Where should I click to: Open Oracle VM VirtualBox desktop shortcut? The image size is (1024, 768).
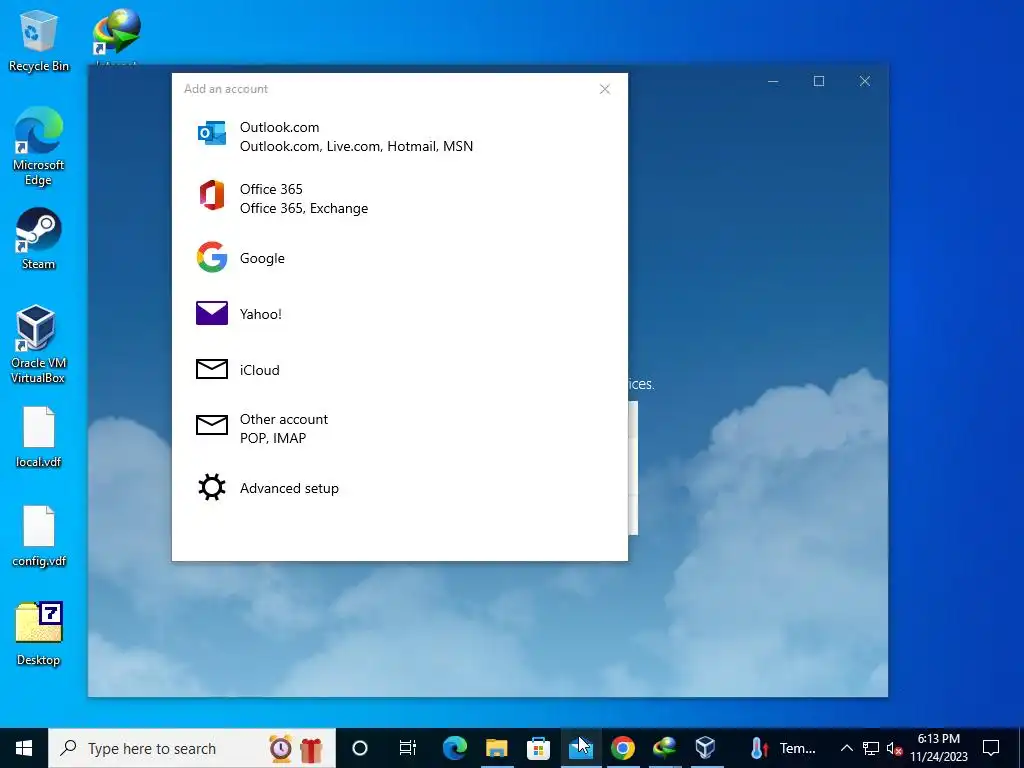point(37,344)
